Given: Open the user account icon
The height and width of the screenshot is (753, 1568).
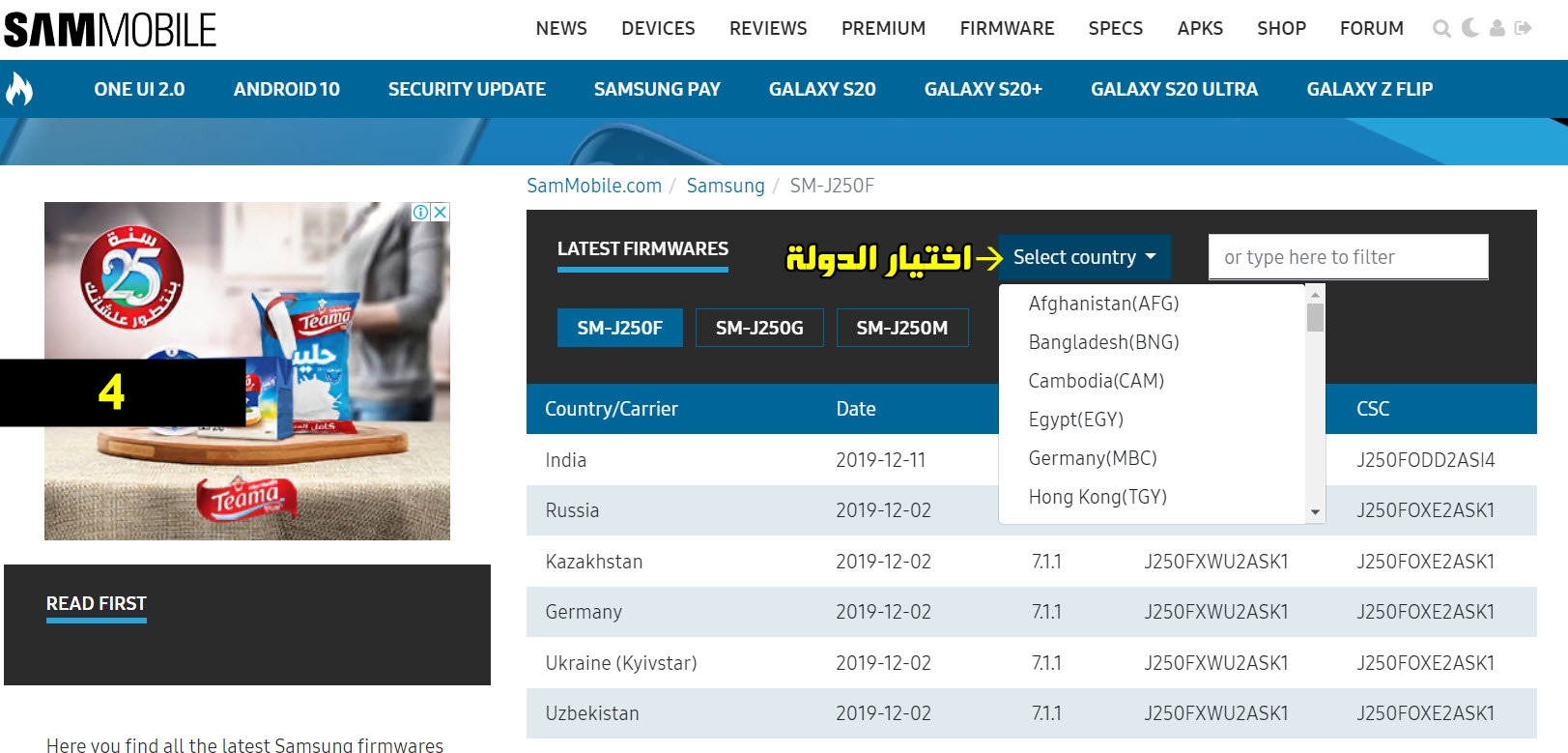Looking at the screenshot, I should pyautogui.click(x=1497, y=28).
